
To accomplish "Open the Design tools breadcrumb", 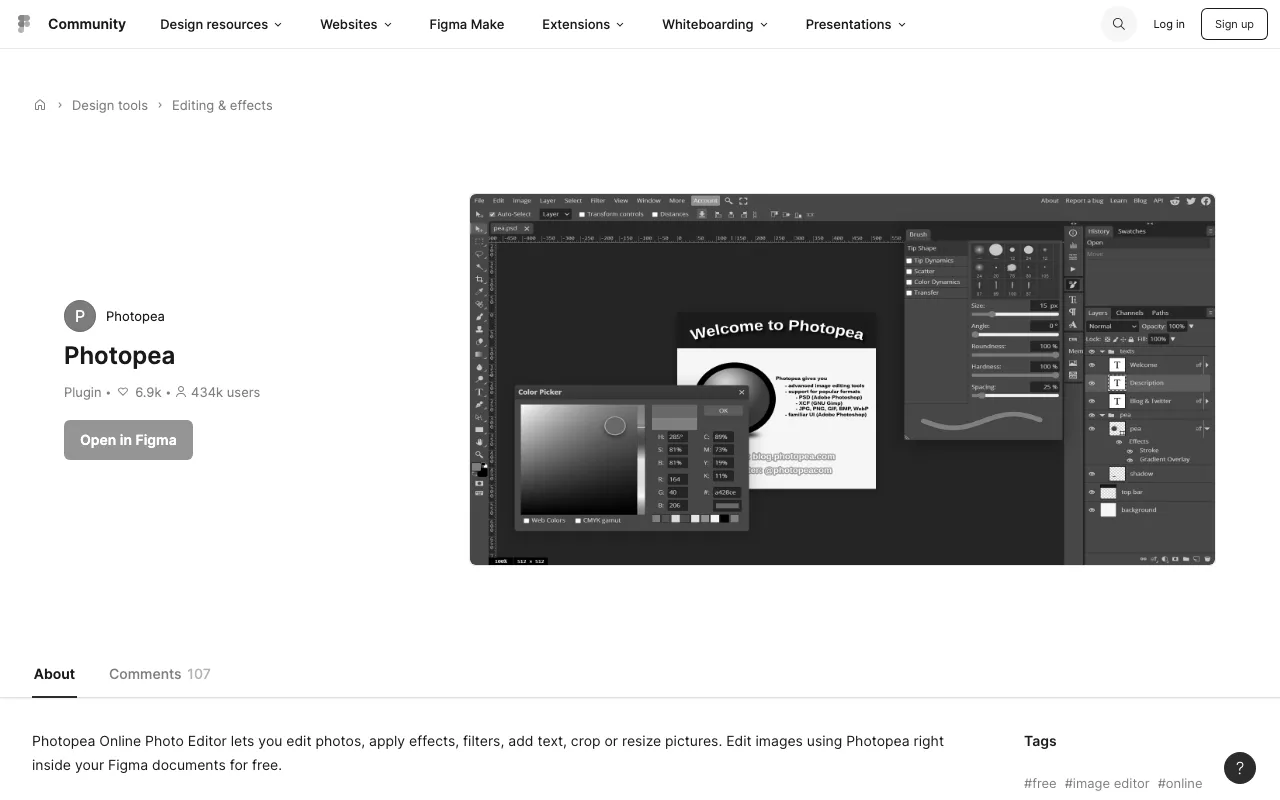I will [x=110, y=105].
